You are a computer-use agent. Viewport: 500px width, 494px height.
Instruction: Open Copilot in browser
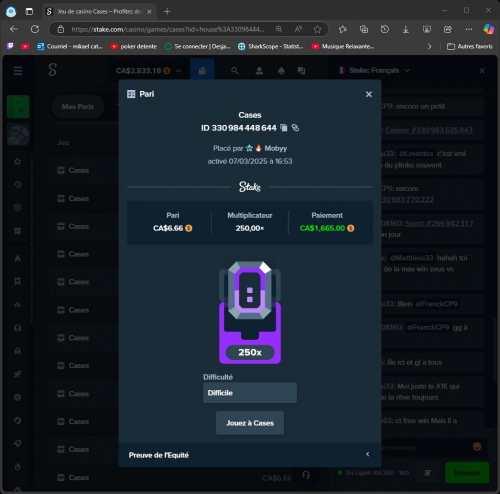coord(489,29)
